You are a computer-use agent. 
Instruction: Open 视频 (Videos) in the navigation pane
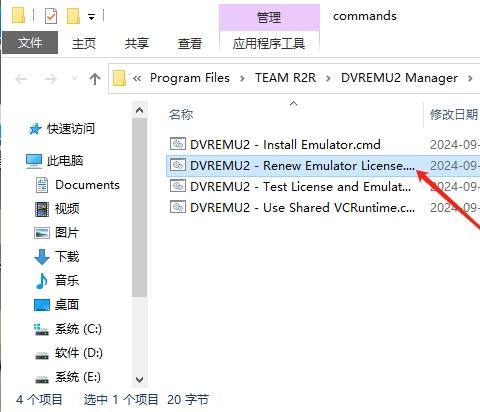point(67,209)
